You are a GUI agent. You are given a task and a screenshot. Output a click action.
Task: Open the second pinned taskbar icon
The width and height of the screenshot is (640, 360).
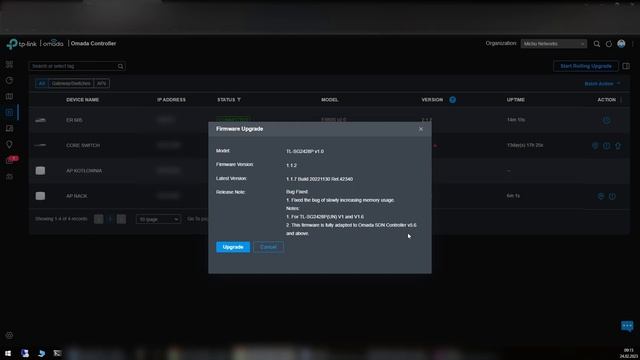pos(25,353)
